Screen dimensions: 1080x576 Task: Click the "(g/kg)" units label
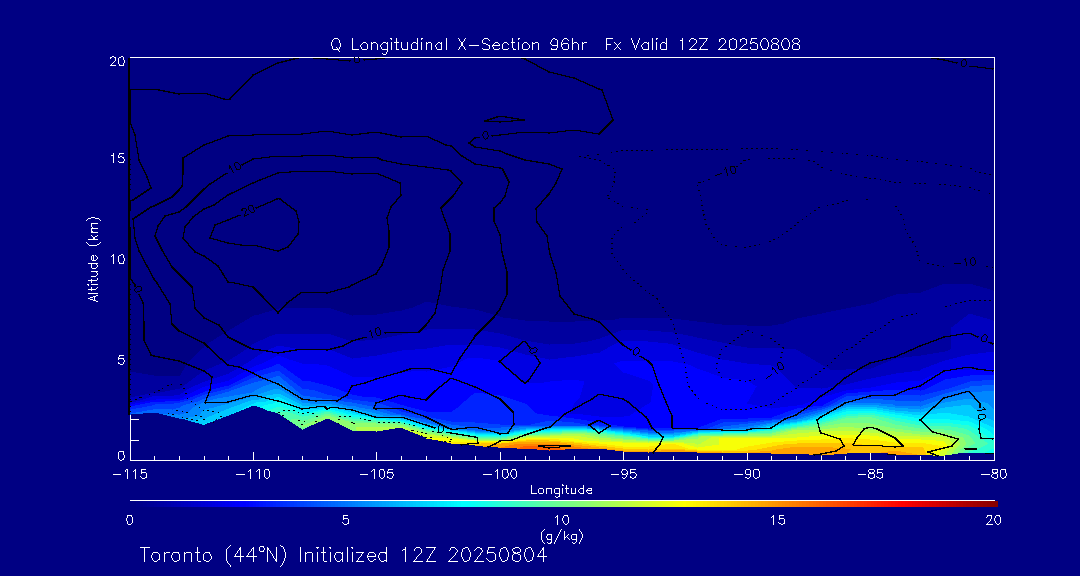561,536
